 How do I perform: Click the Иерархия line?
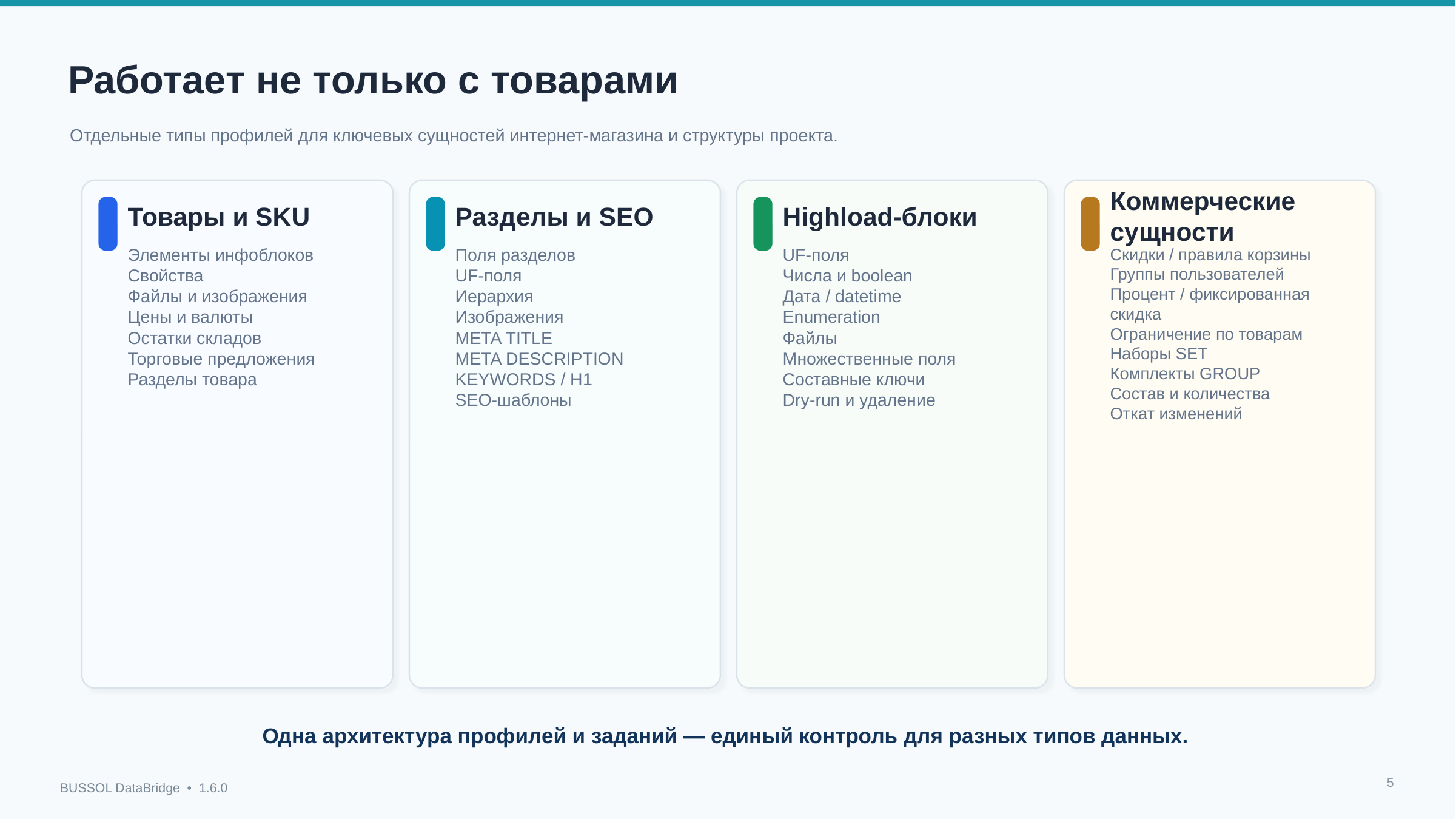click(x=494, y=297)
